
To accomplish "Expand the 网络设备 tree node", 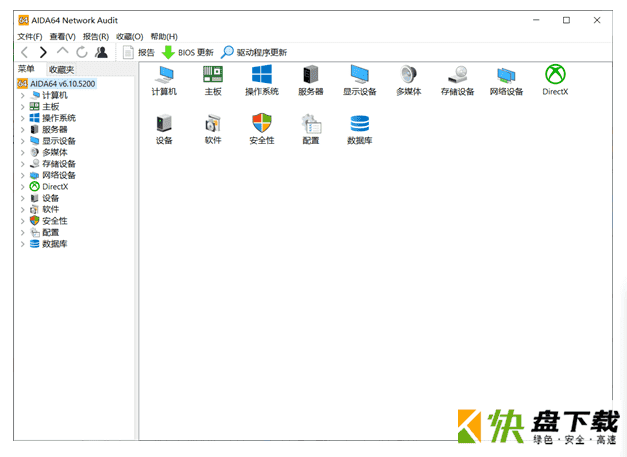I will [x=22, y=175].
